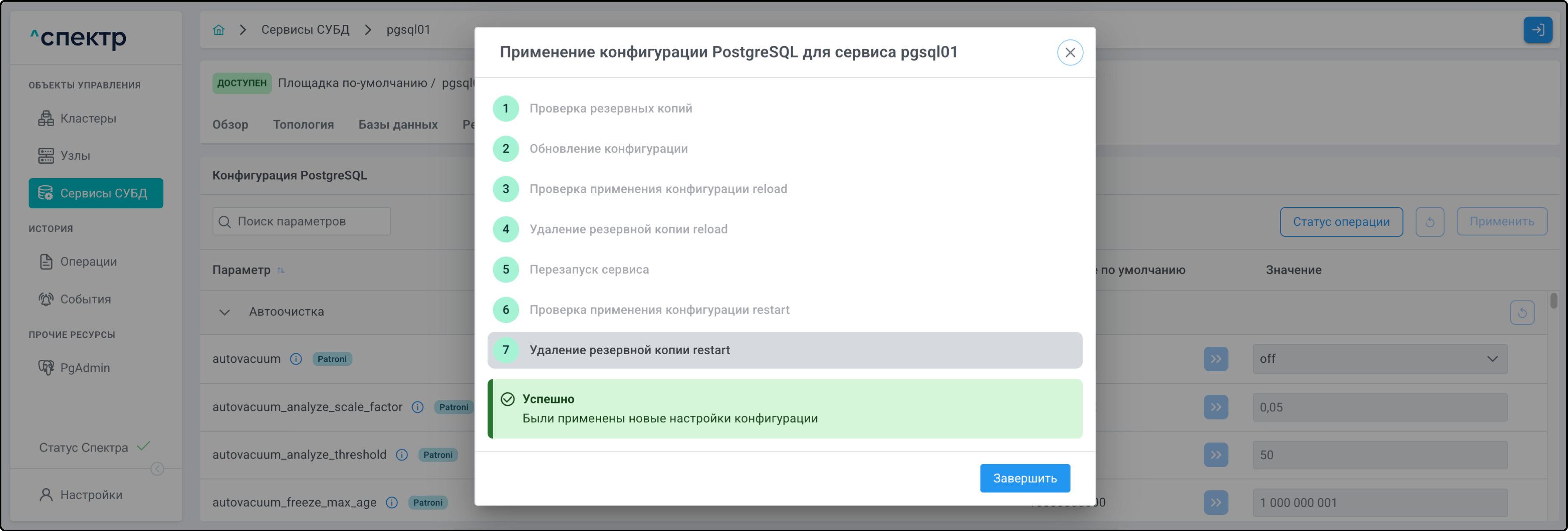Click the logout icon at top right
1568x531 pixels.
click(x=1537, y=30)
